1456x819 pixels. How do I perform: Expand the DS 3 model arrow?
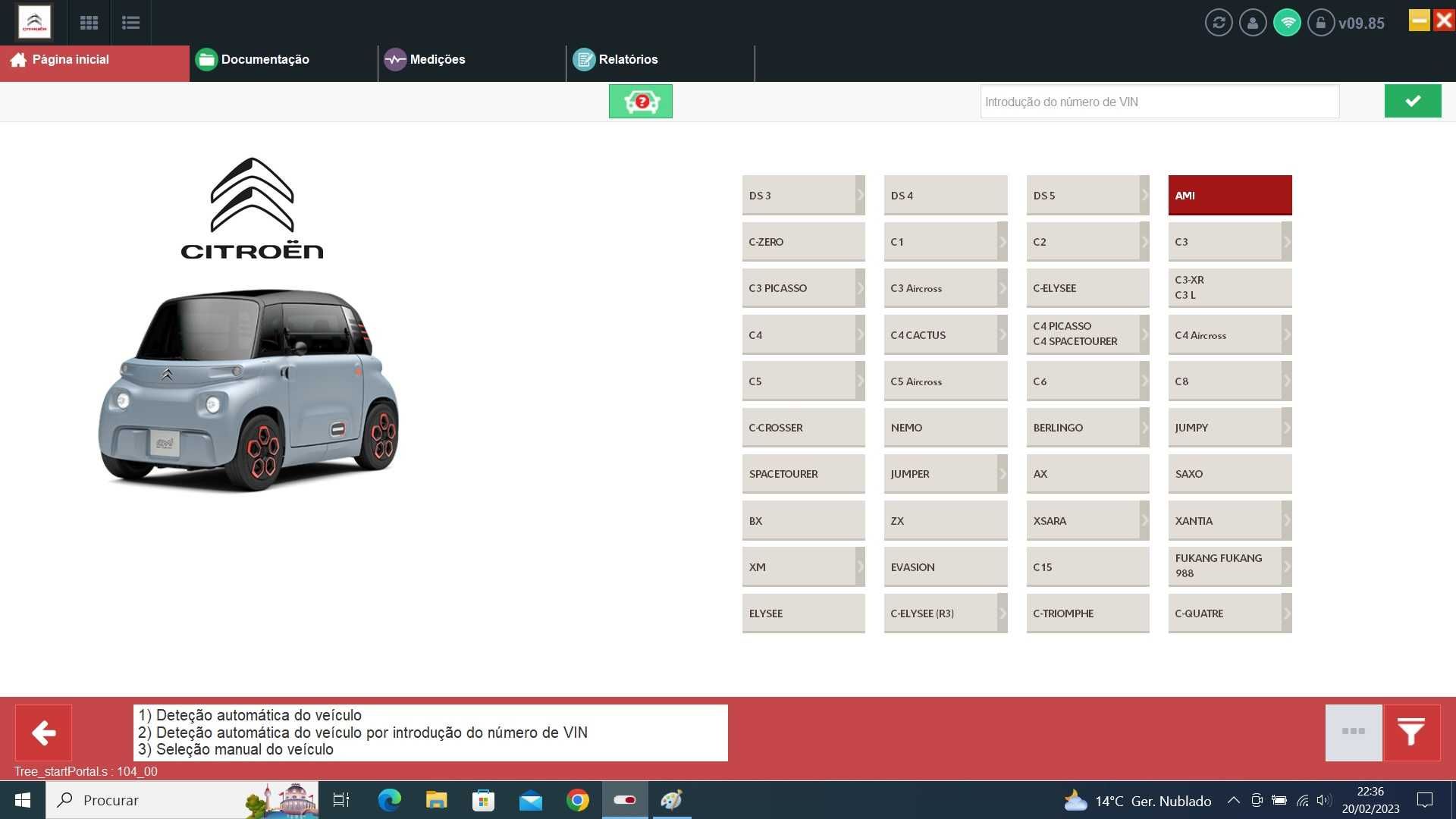point(860,195)
